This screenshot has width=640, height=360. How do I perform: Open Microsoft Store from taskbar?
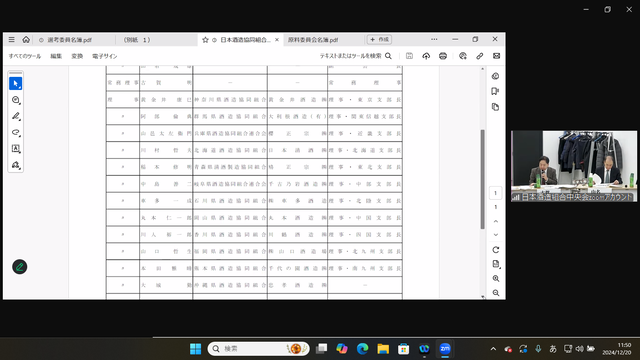pyautogui.click(x=403, y=349)
